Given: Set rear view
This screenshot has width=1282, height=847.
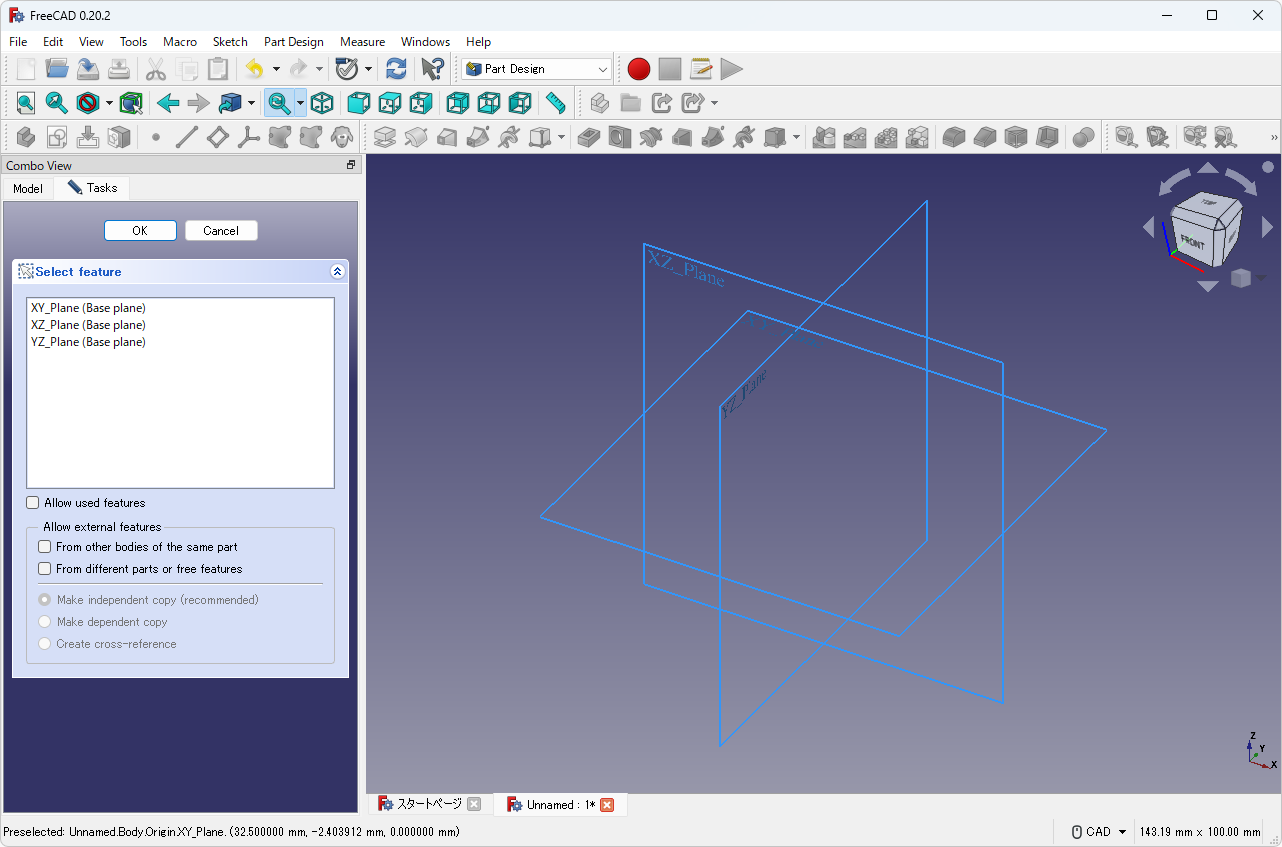Looking at the screenshot, I should (457, 103).
